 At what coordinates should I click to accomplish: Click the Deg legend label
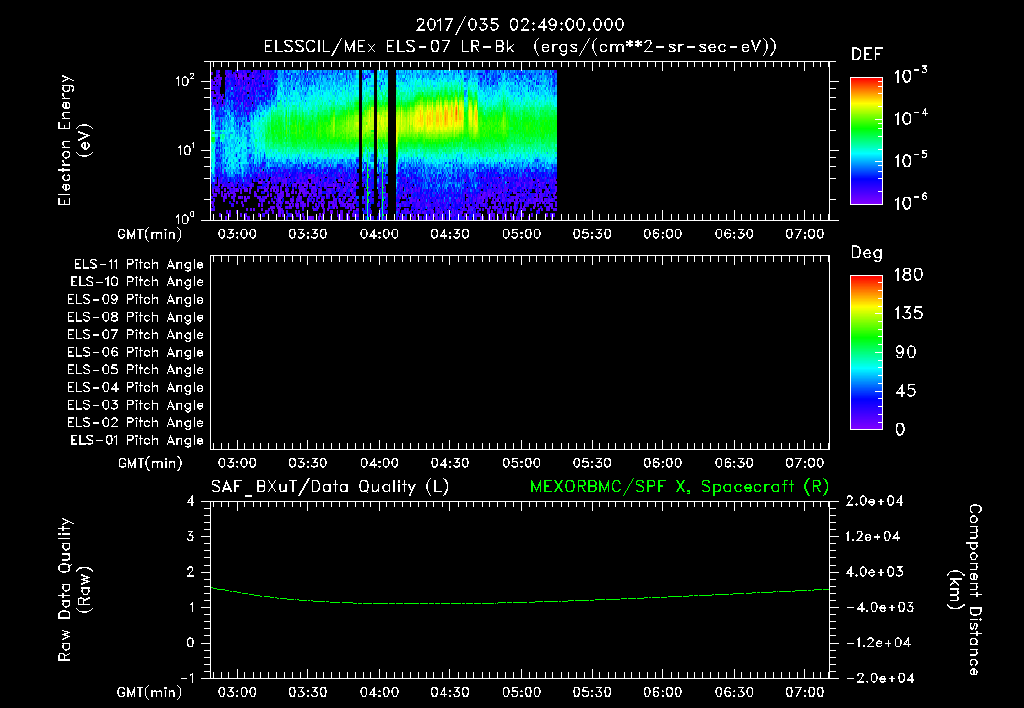[866, 253]
